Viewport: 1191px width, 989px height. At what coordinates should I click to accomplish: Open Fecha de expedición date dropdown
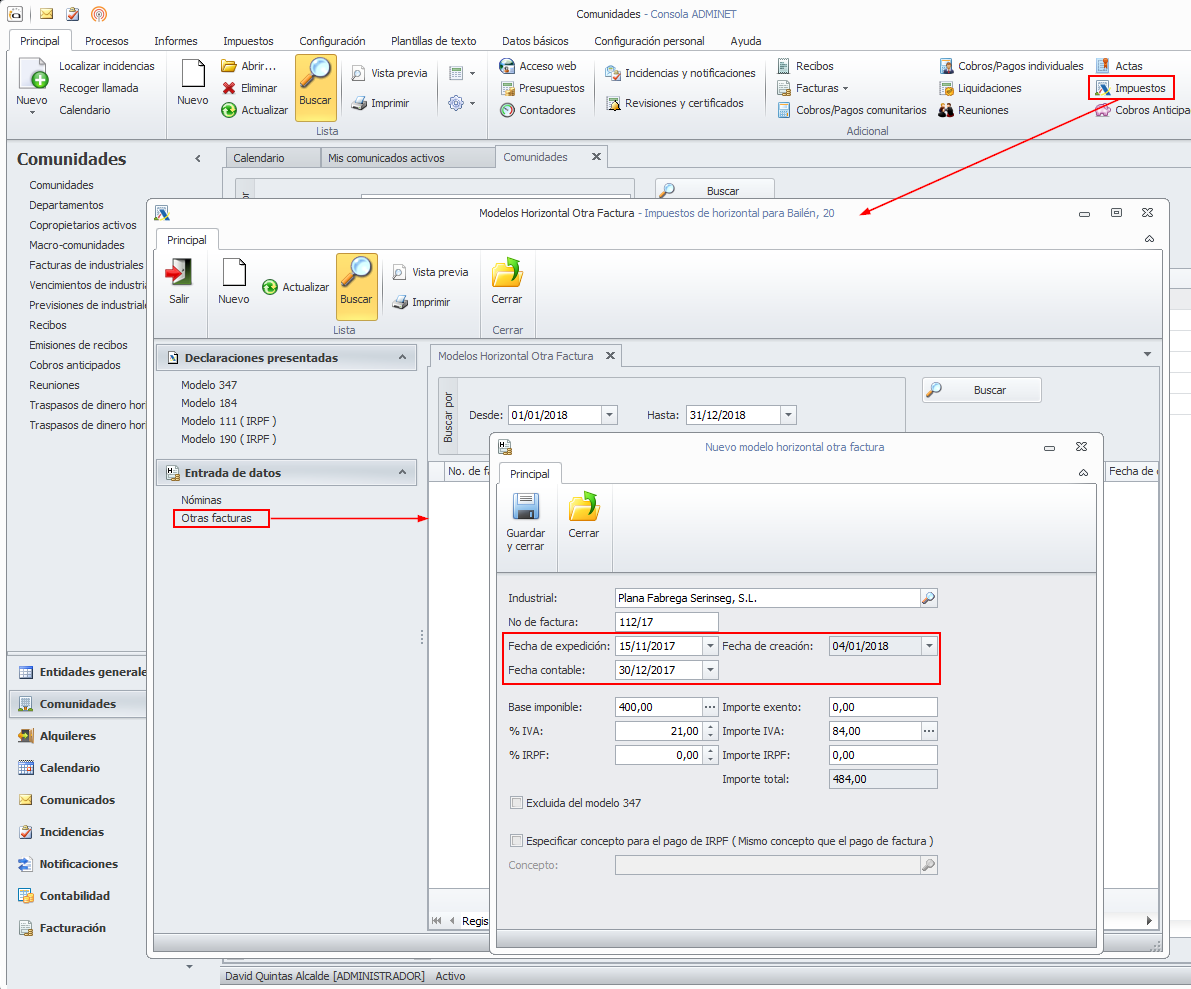tap(709, 646)
